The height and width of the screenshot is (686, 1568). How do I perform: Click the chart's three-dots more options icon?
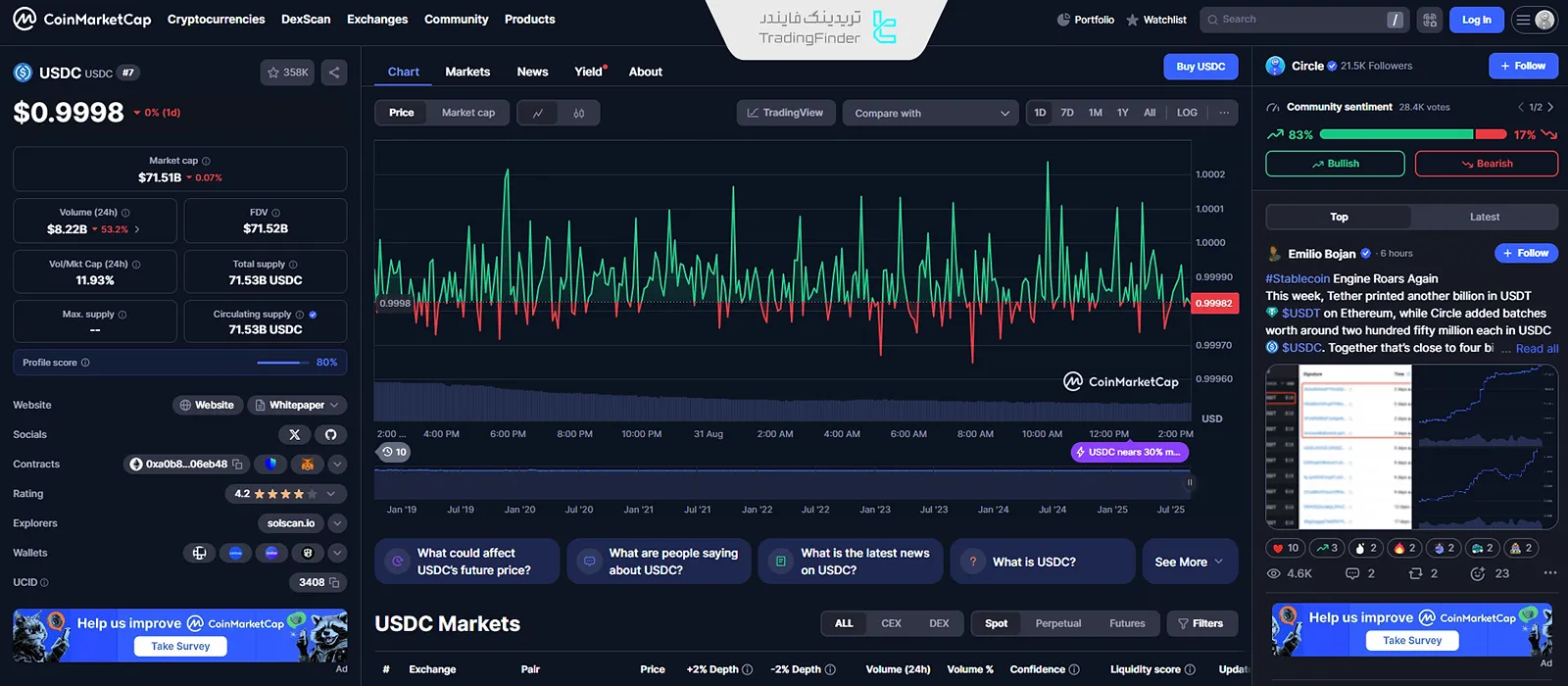[x=1224, y=113]
